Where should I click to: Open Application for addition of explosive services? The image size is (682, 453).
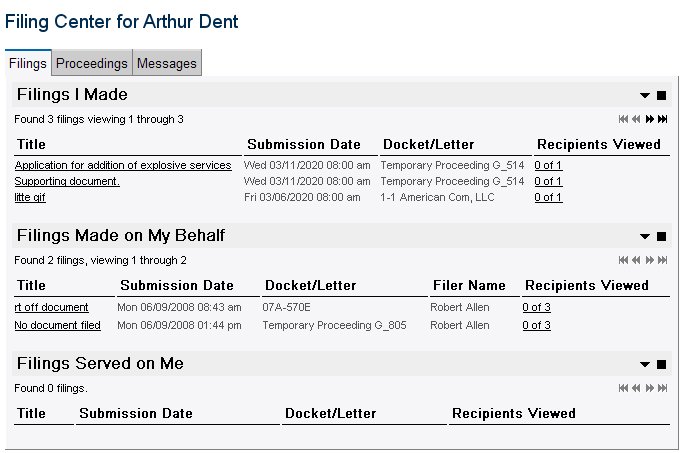coord(123,165)
